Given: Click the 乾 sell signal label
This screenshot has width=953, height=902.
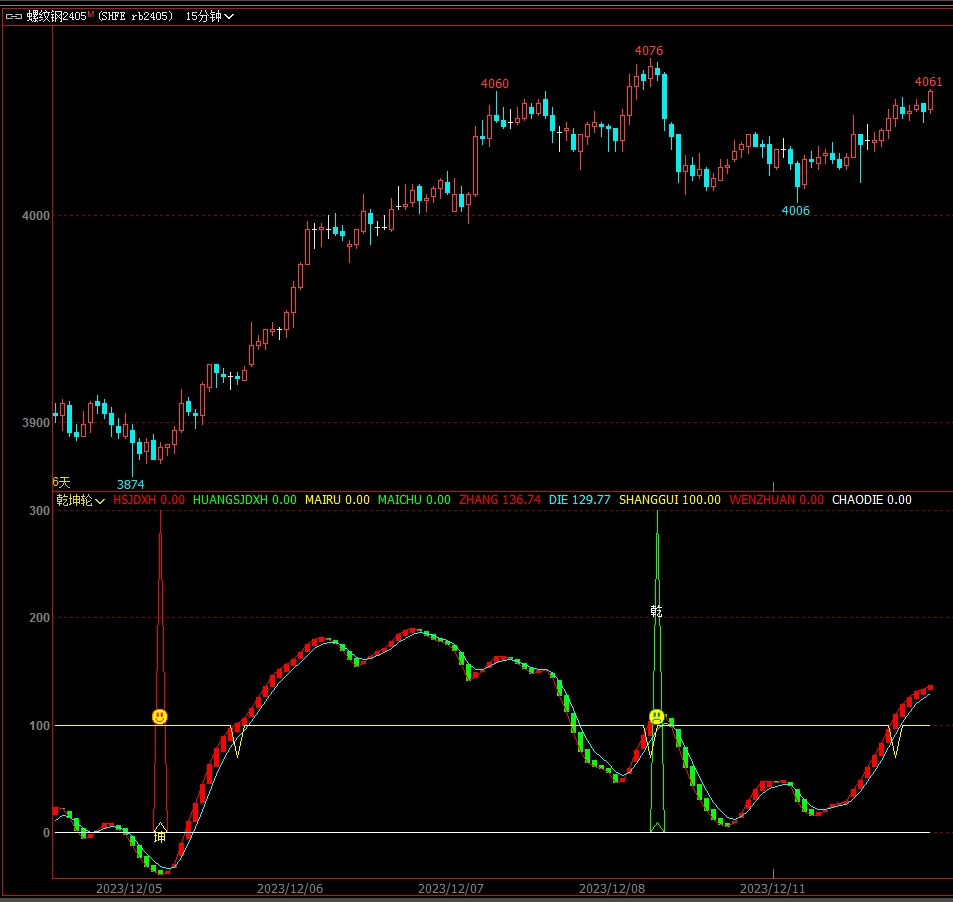Looking at the screenshot, I should (x=656, y=611).
